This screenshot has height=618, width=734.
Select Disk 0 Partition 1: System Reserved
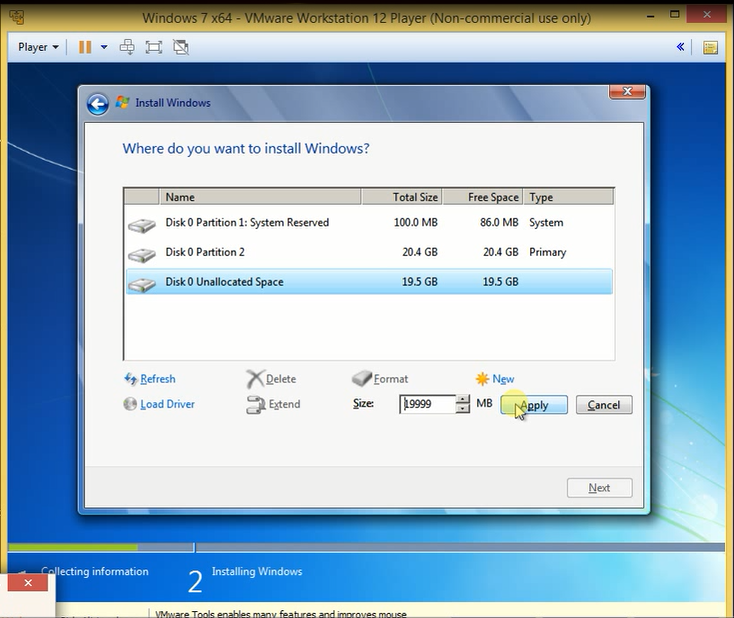369,222
